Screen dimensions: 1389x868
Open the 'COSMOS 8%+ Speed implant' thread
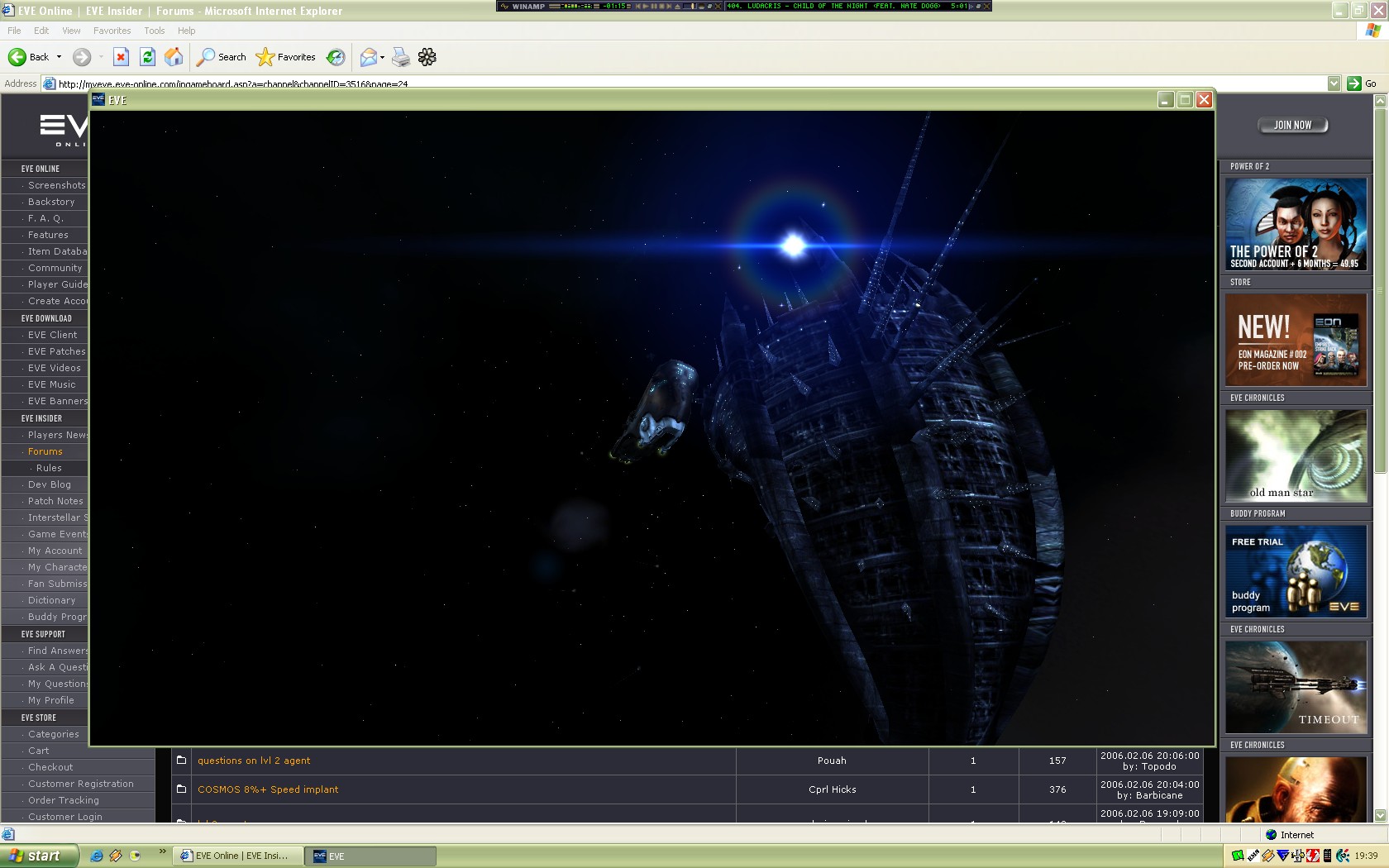[x=268, y=789]
